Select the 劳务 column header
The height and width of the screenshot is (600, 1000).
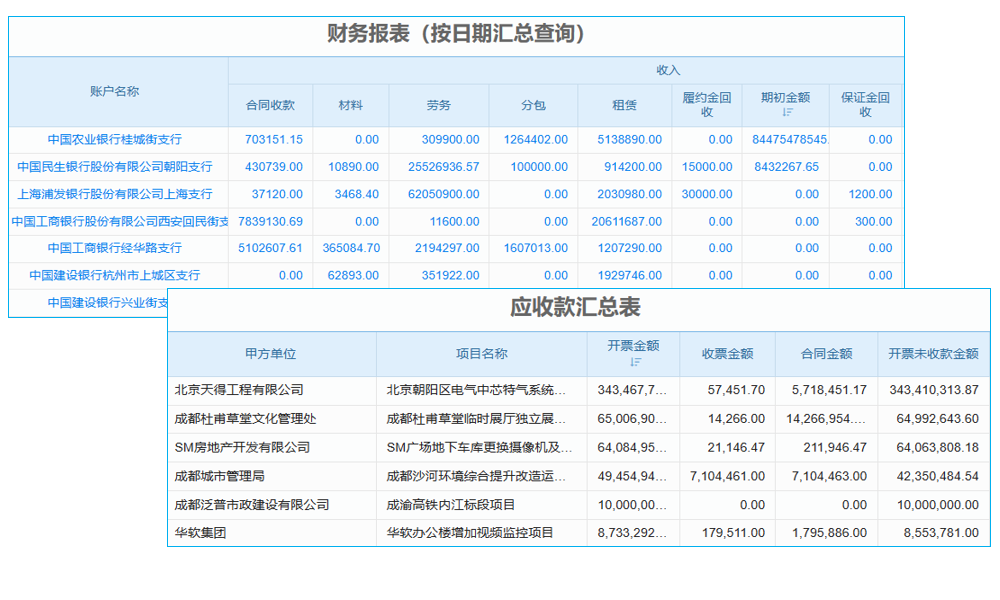[x=437, y=105]
